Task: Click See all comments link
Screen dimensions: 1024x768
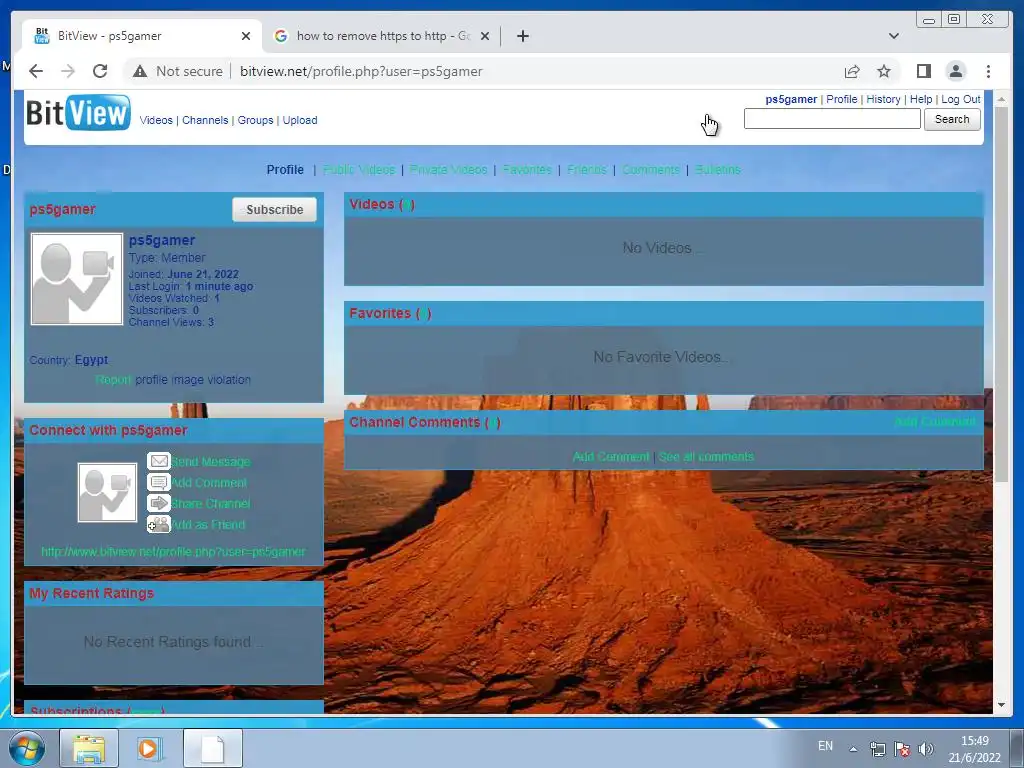Action: (x=706, y=456)
